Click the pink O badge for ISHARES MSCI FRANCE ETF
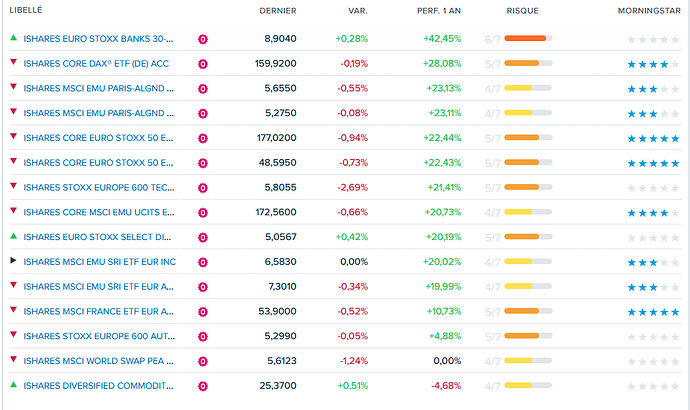Screen dimensions: 690x410 202,312
